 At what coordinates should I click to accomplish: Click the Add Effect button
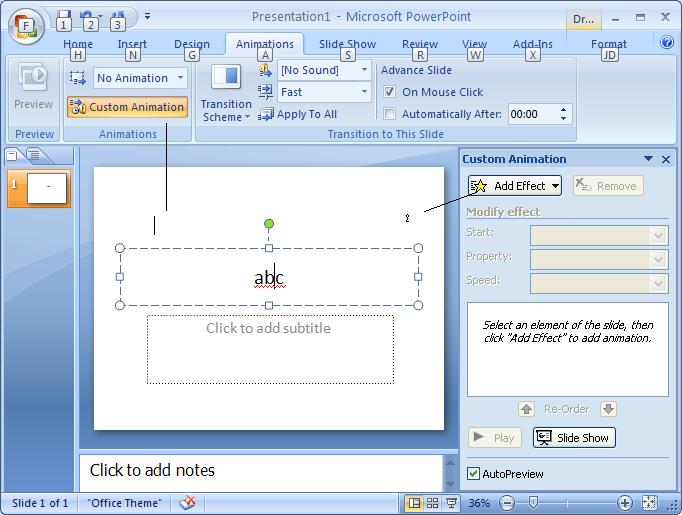tap(515, 186)
